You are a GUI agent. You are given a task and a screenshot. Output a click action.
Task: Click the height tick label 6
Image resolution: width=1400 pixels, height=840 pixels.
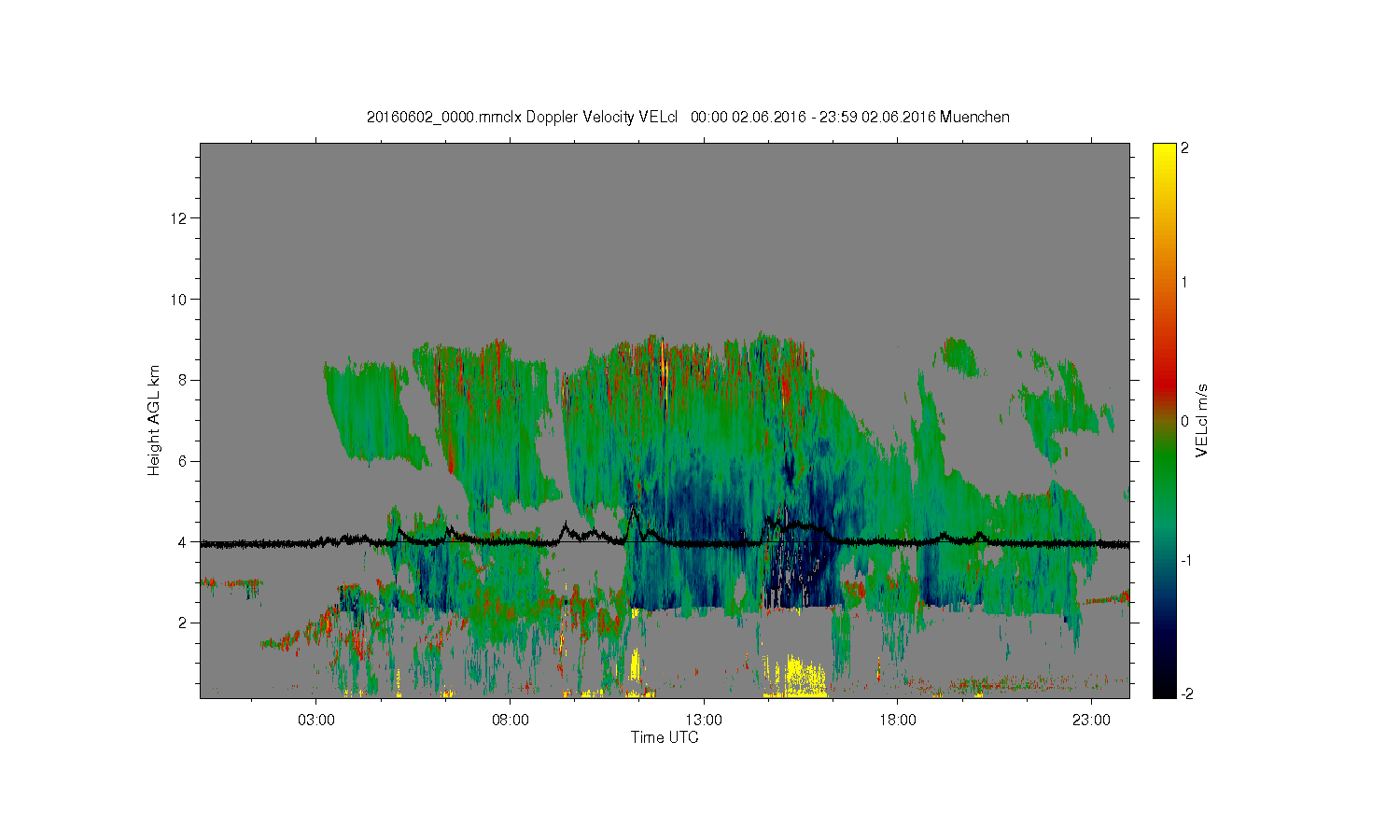tap(185, 461)
